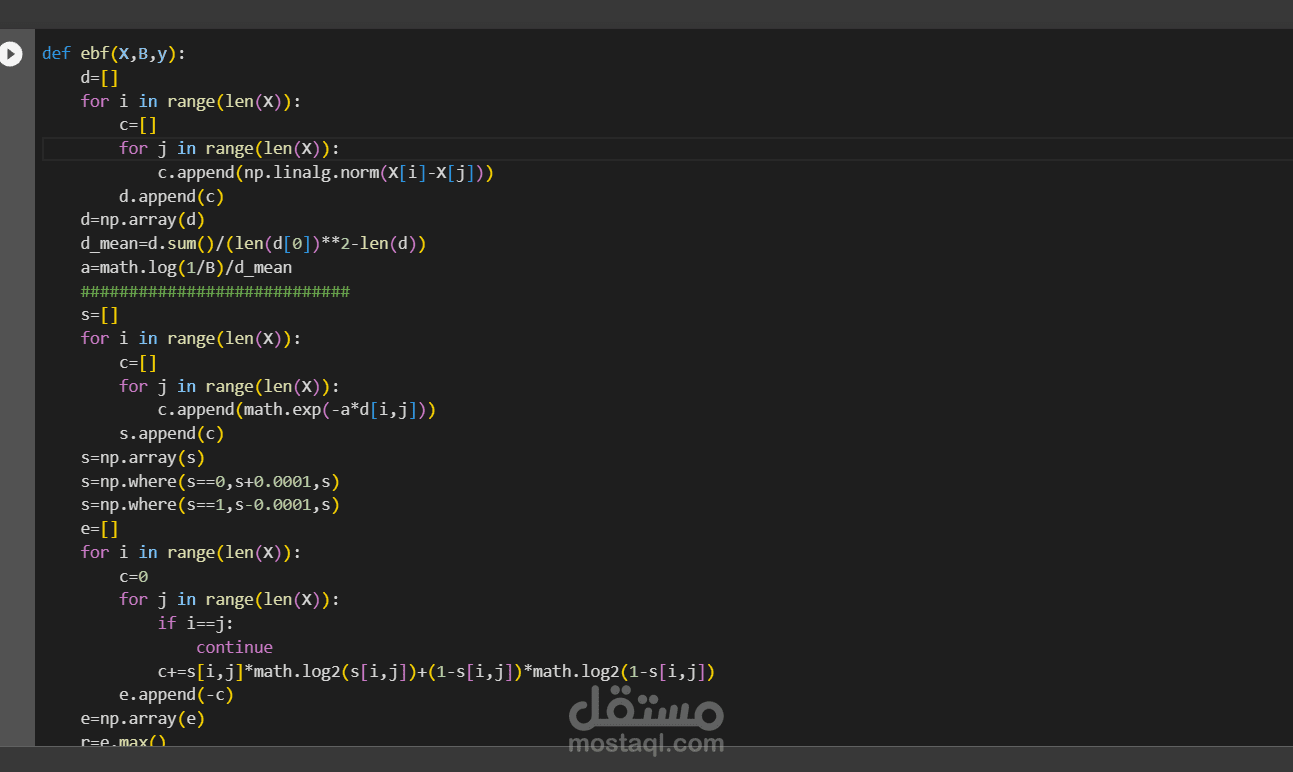Click the 'def ebf(X,B,y):' function definition line
The image size is (1293, 772).
tap(114, 54)
